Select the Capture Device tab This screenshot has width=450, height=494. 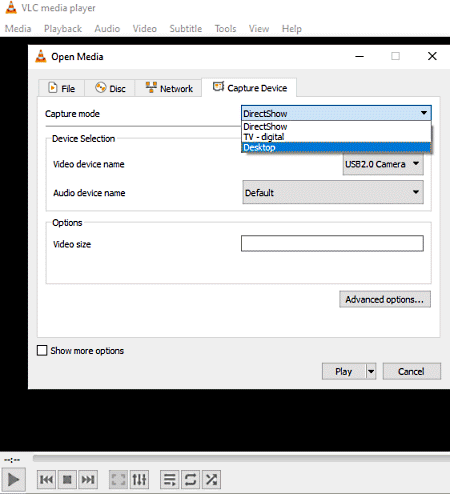tap(250, 88)
